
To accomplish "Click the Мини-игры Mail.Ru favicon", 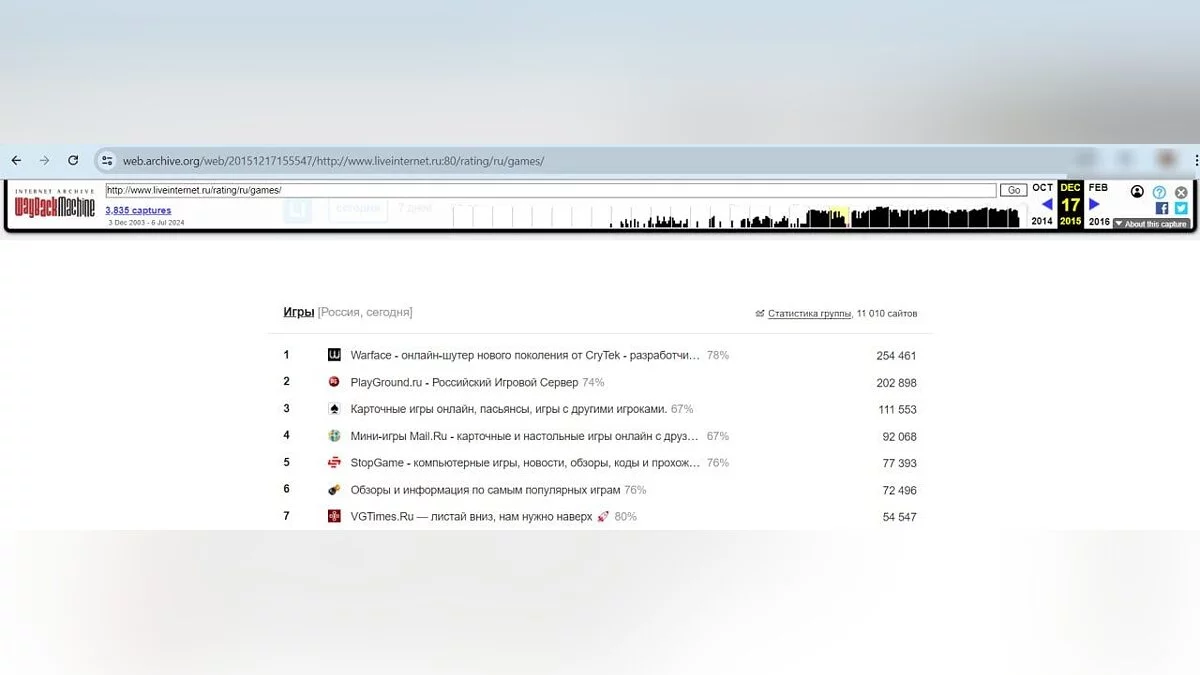I will tap(334, 436).
